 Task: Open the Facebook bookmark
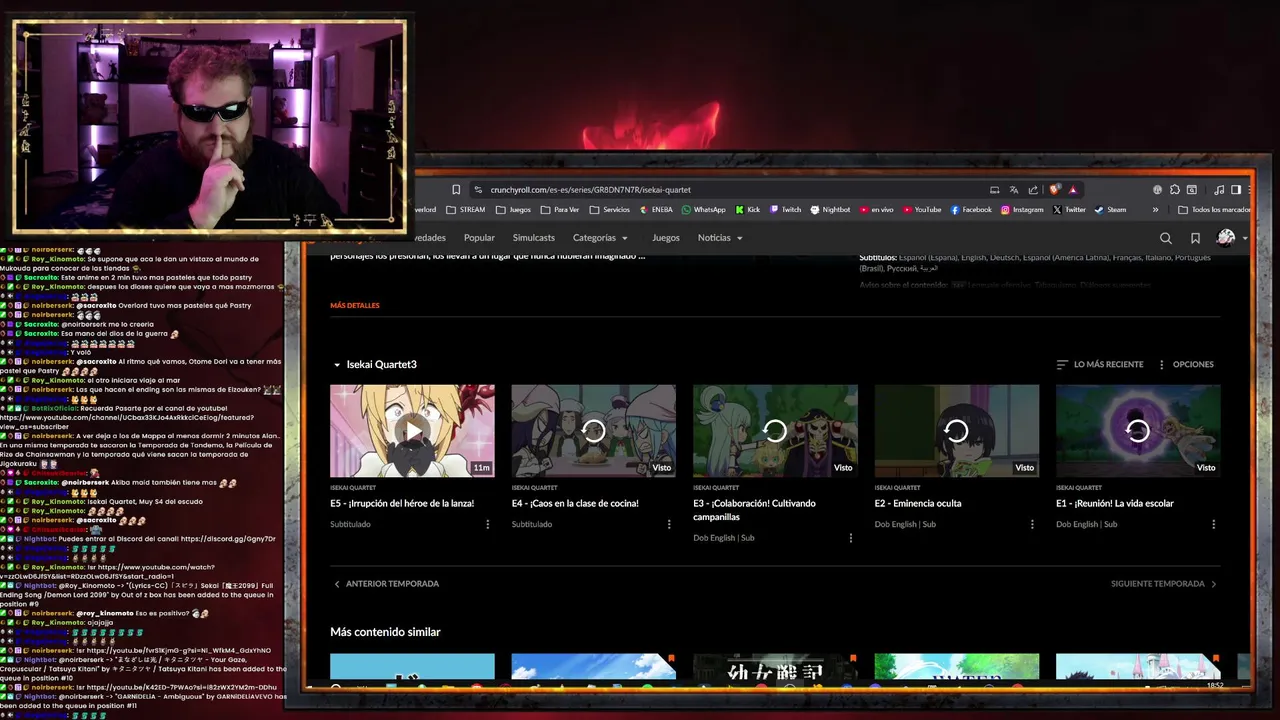[971, 210]
